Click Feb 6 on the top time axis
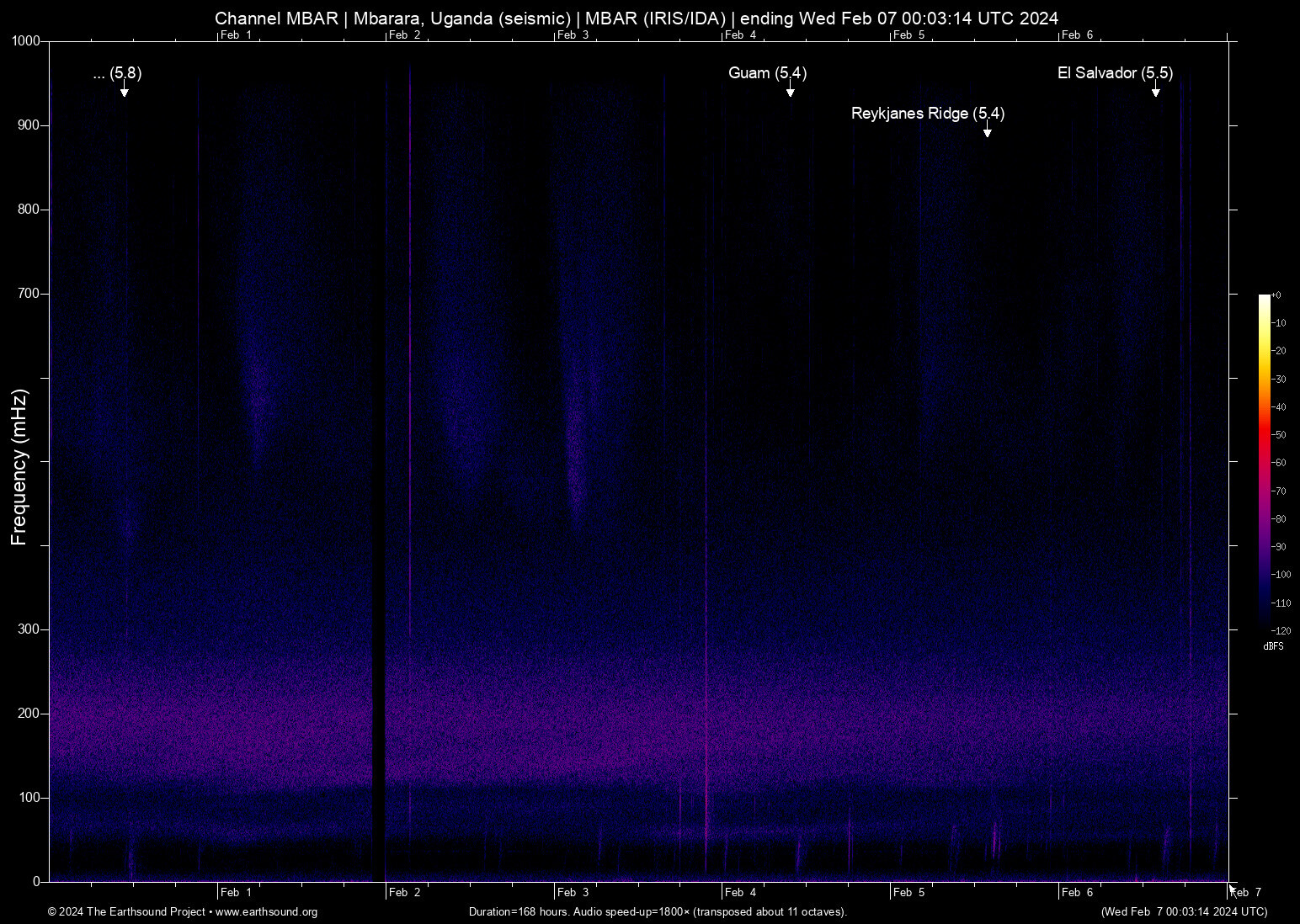 pos(1077,35)
